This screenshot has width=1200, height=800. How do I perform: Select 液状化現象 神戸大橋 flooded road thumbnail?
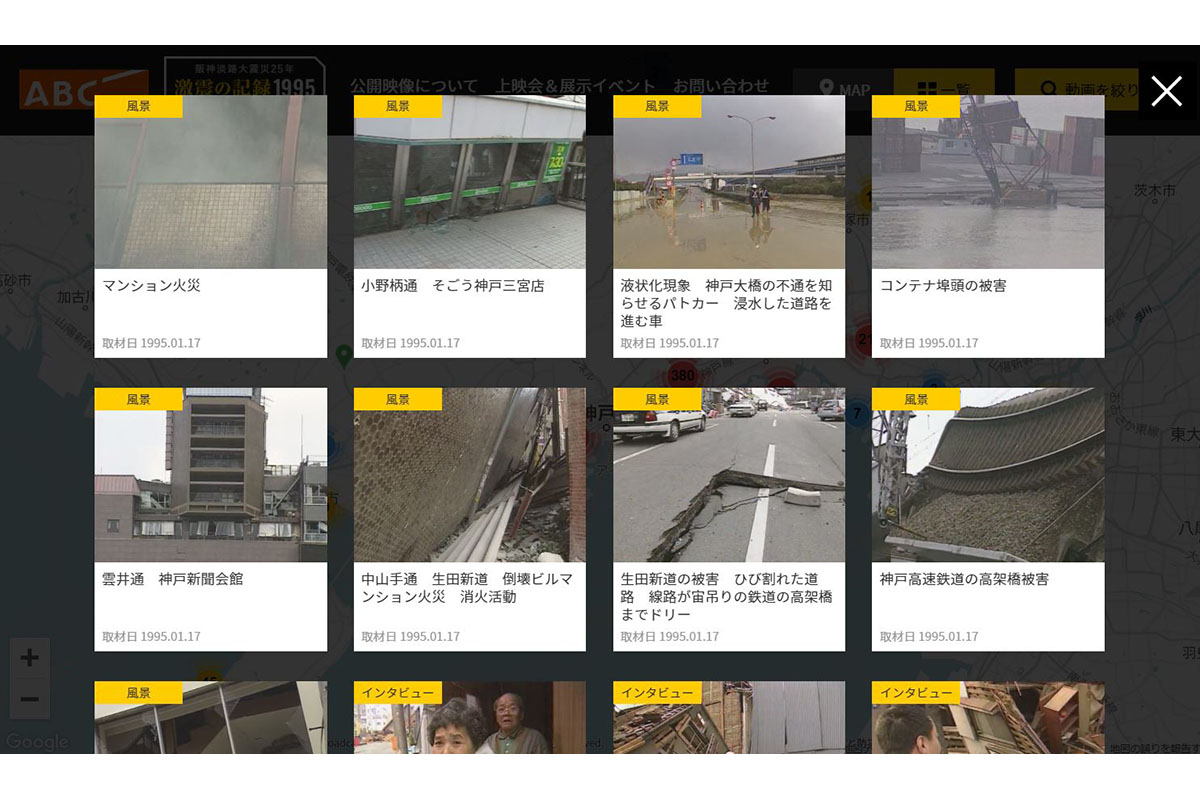[x=728, y=182]
